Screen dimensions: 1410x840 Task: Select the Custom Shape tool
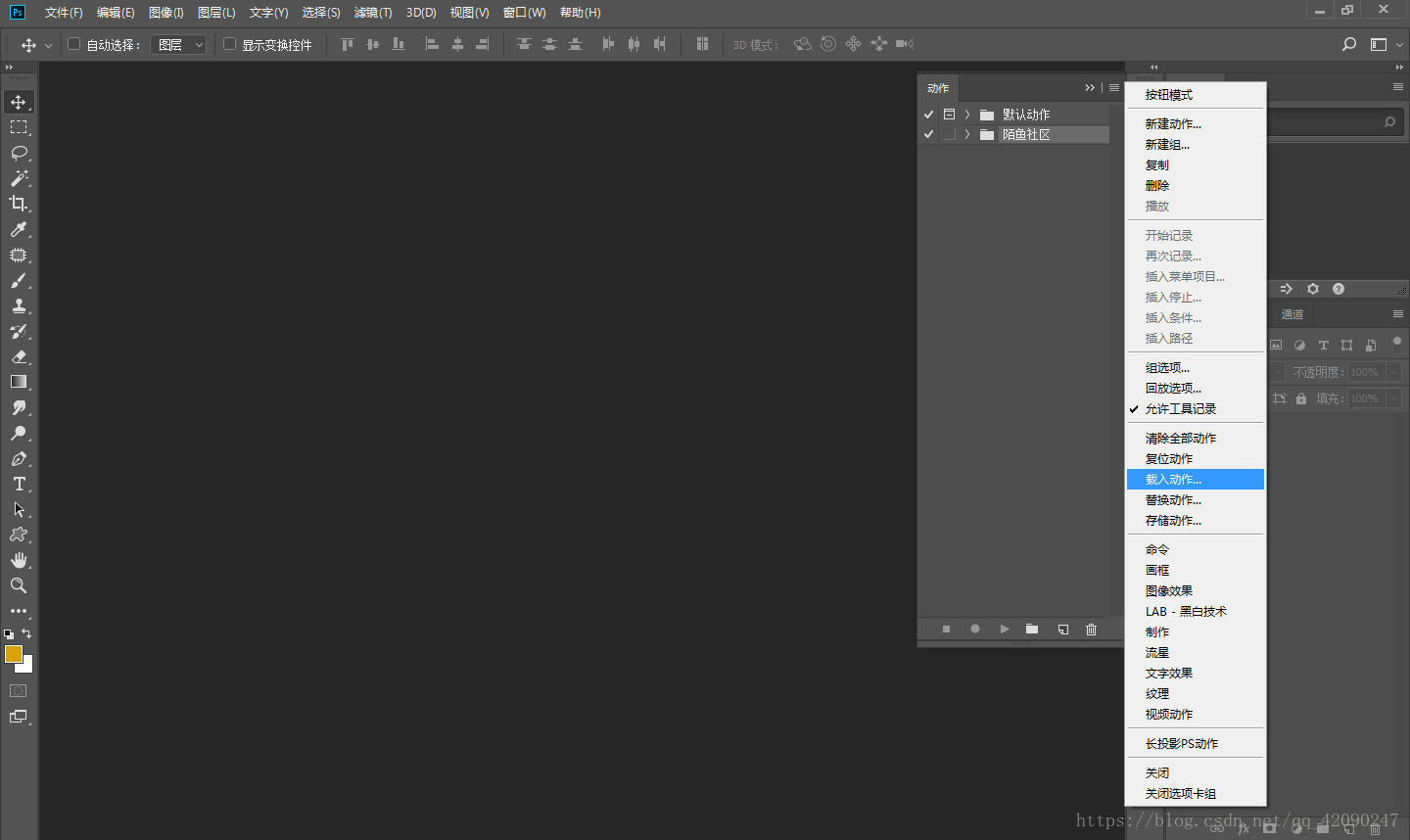point(19,535)
